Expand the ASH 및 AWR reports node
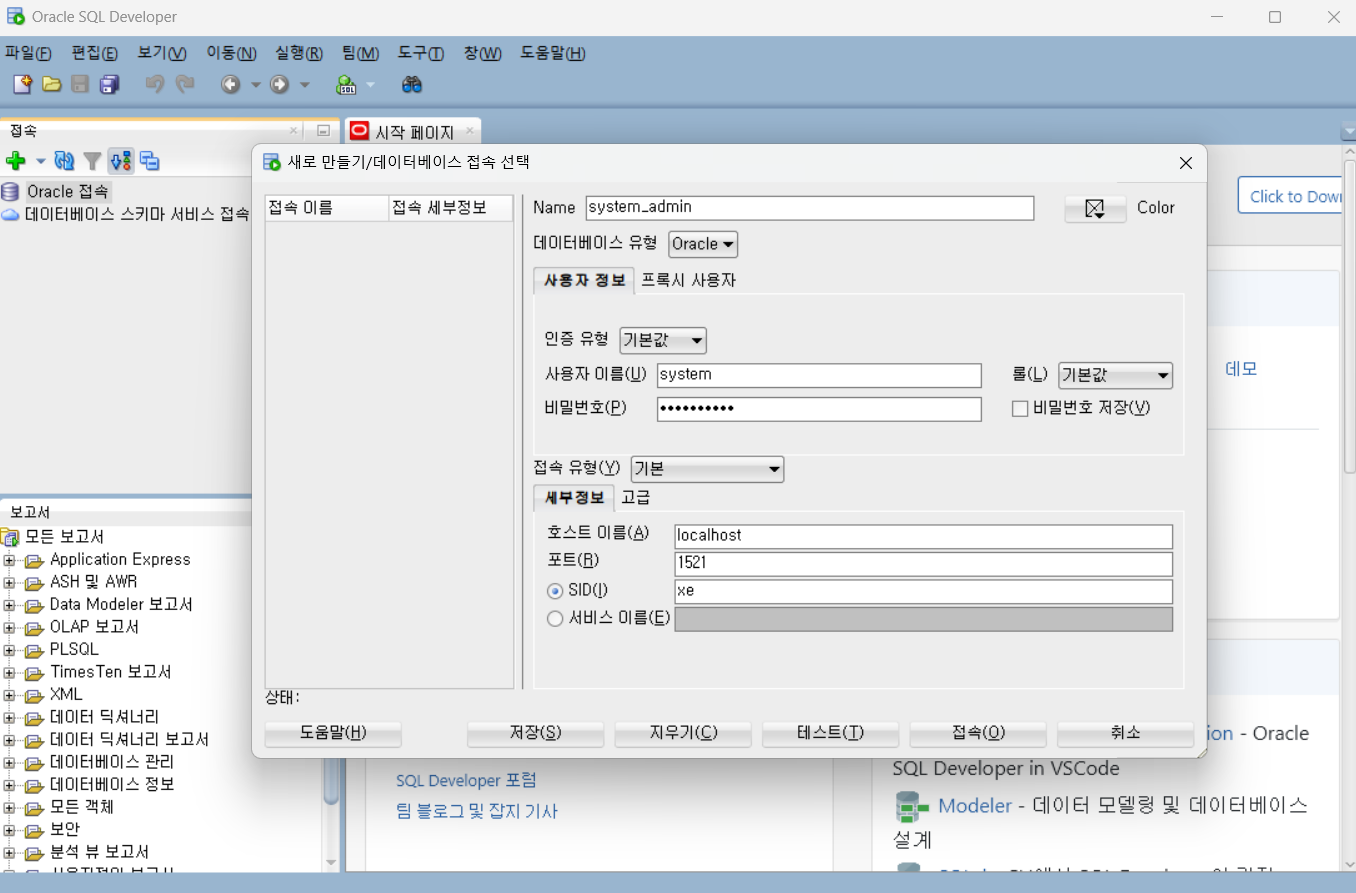Image resolution: width=1356 pixels, height=893 pixels. point(9,582)
